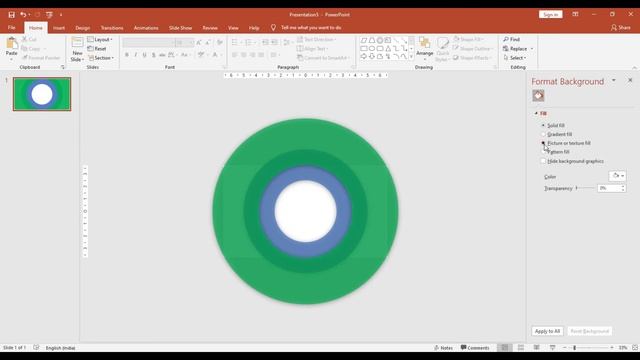Click the Find magnifier icon
The width and height of the screenshot is (640, 360).
pyautogui.click(x=506, y=39)
